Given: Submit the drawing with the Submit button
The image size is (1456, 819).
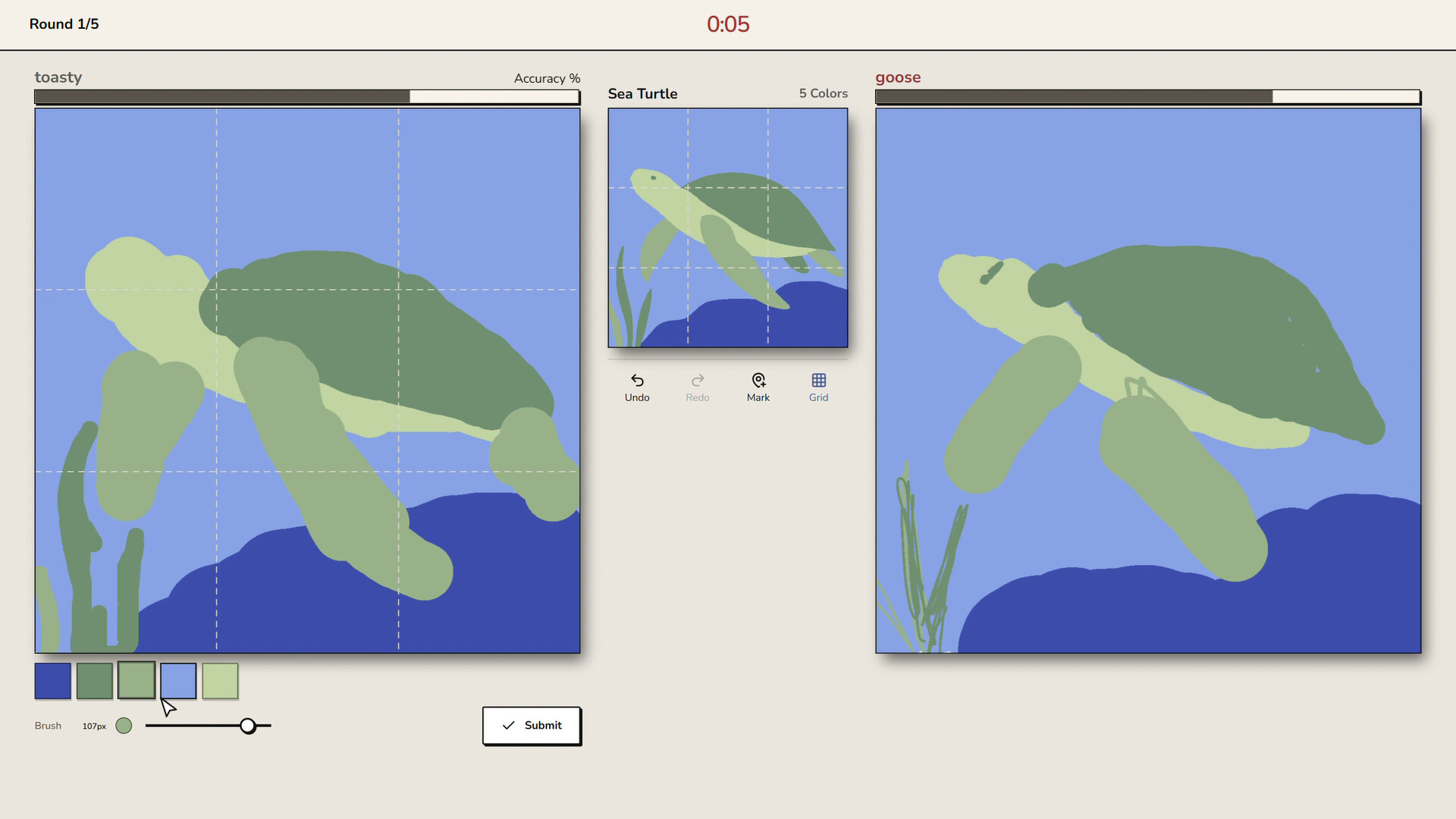Looking at the screenshot, I should 532,726.
